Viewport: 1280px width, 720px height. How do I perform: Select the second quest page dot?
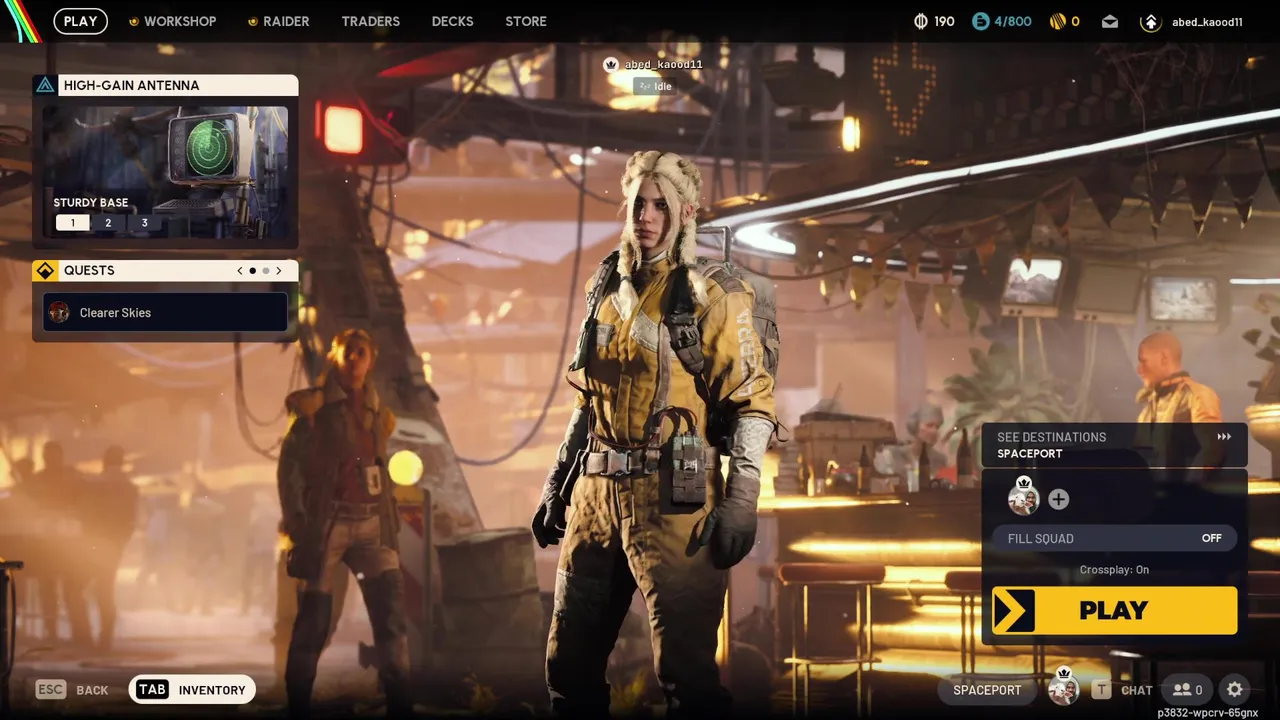click(x=266, y=271)
